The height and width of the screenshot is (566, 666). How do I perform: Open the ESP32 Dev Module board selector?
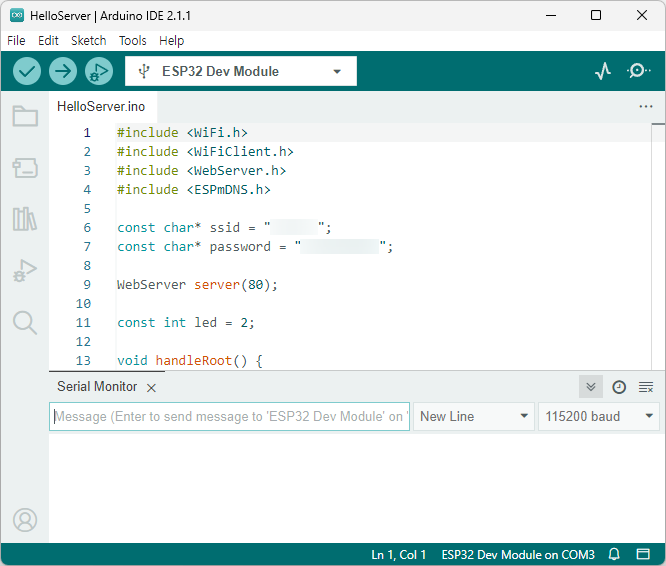[x=241, y=71]
